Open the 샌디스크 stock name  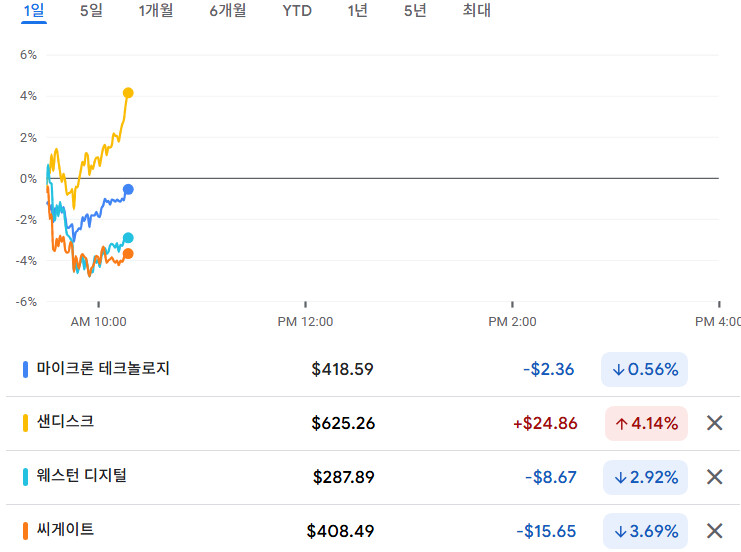pyautogui.click(x=65, y=422)
